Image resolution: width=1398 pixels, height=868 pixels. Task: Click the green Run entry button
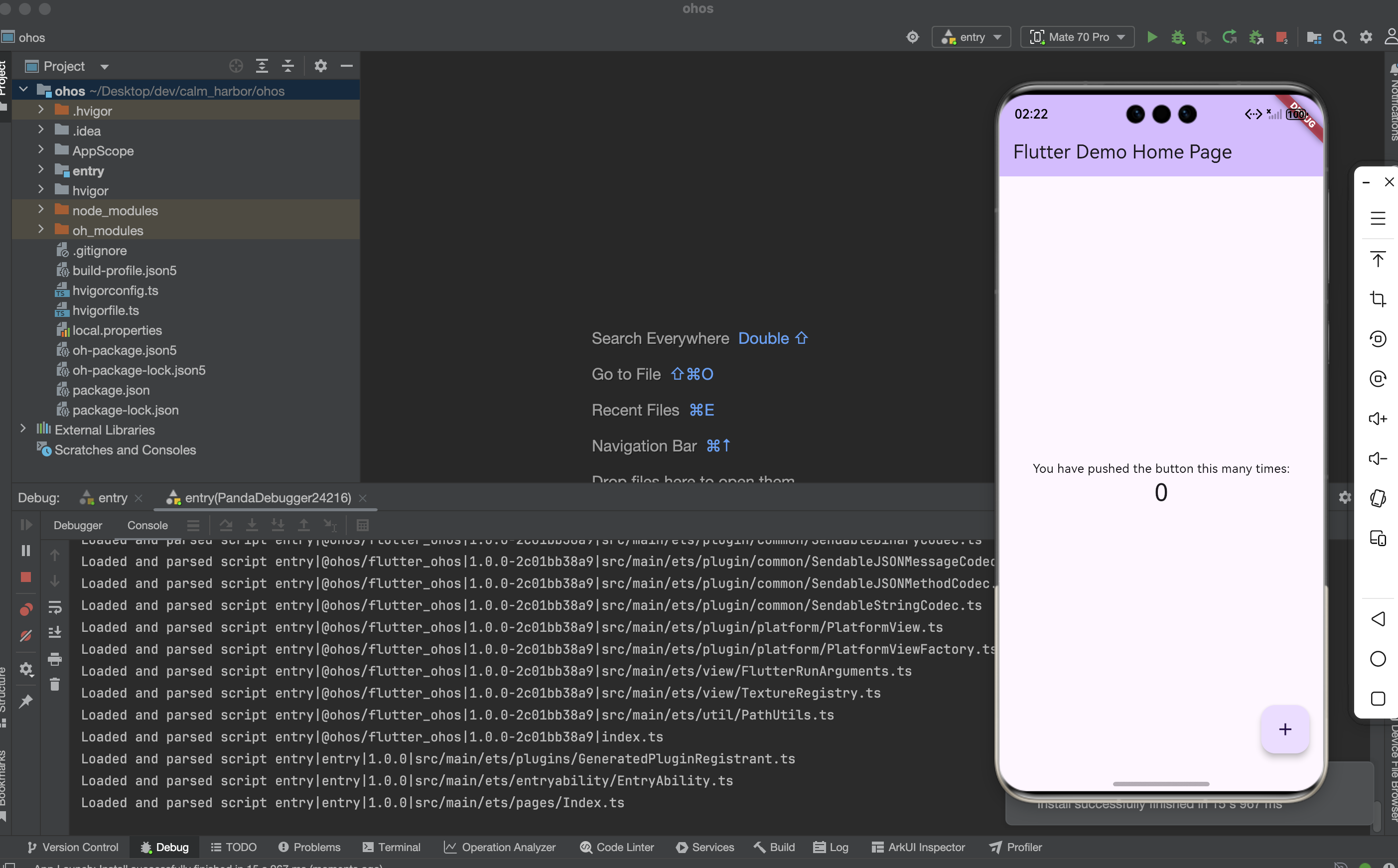[1152, 37]
